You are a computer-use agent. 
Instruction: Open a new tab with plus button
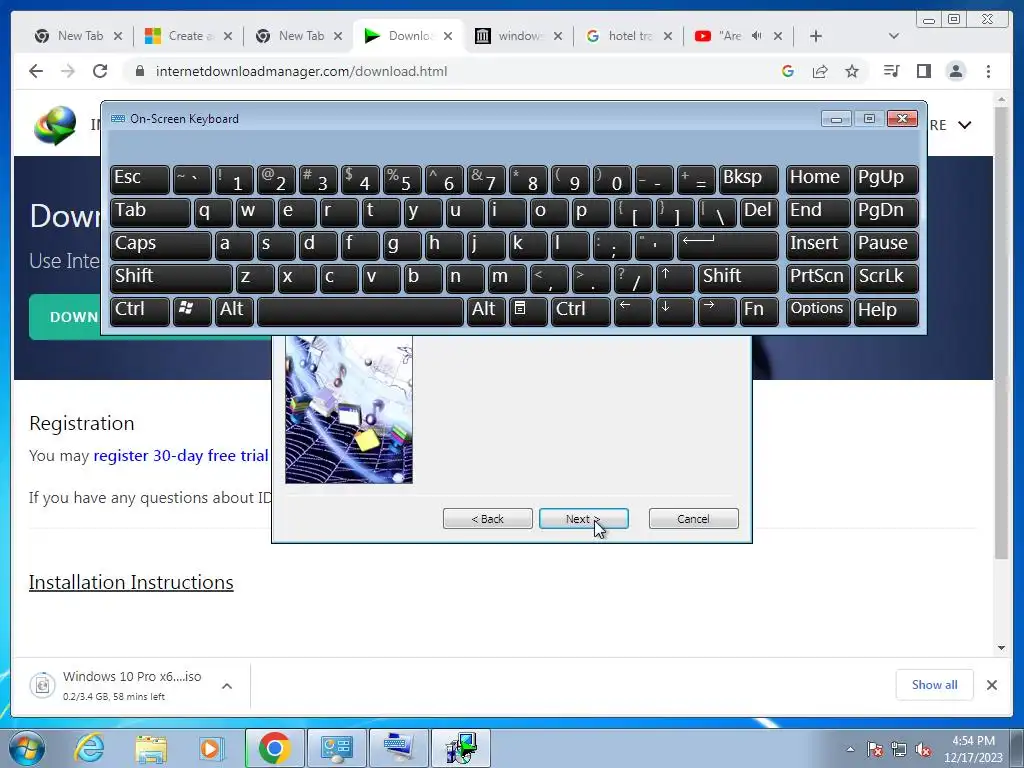coord(816,36)
